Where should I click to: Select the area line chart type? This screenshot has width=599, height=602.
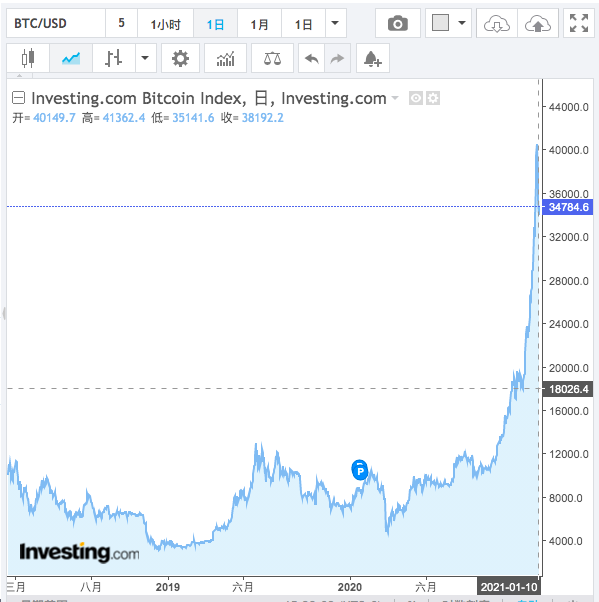[x=71, y=58]
